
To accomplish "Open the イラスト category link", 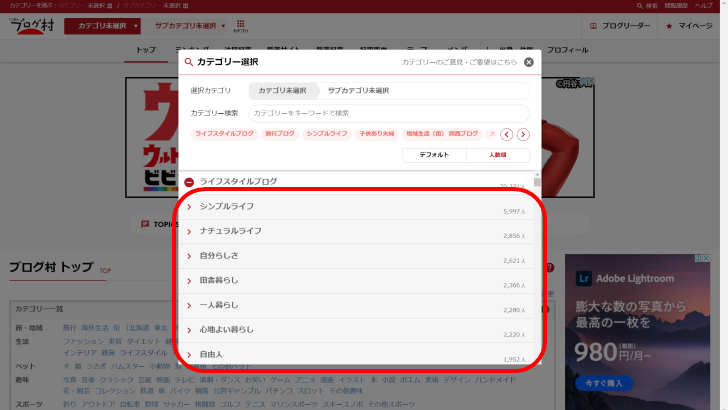I will click(x=351, y=380).
